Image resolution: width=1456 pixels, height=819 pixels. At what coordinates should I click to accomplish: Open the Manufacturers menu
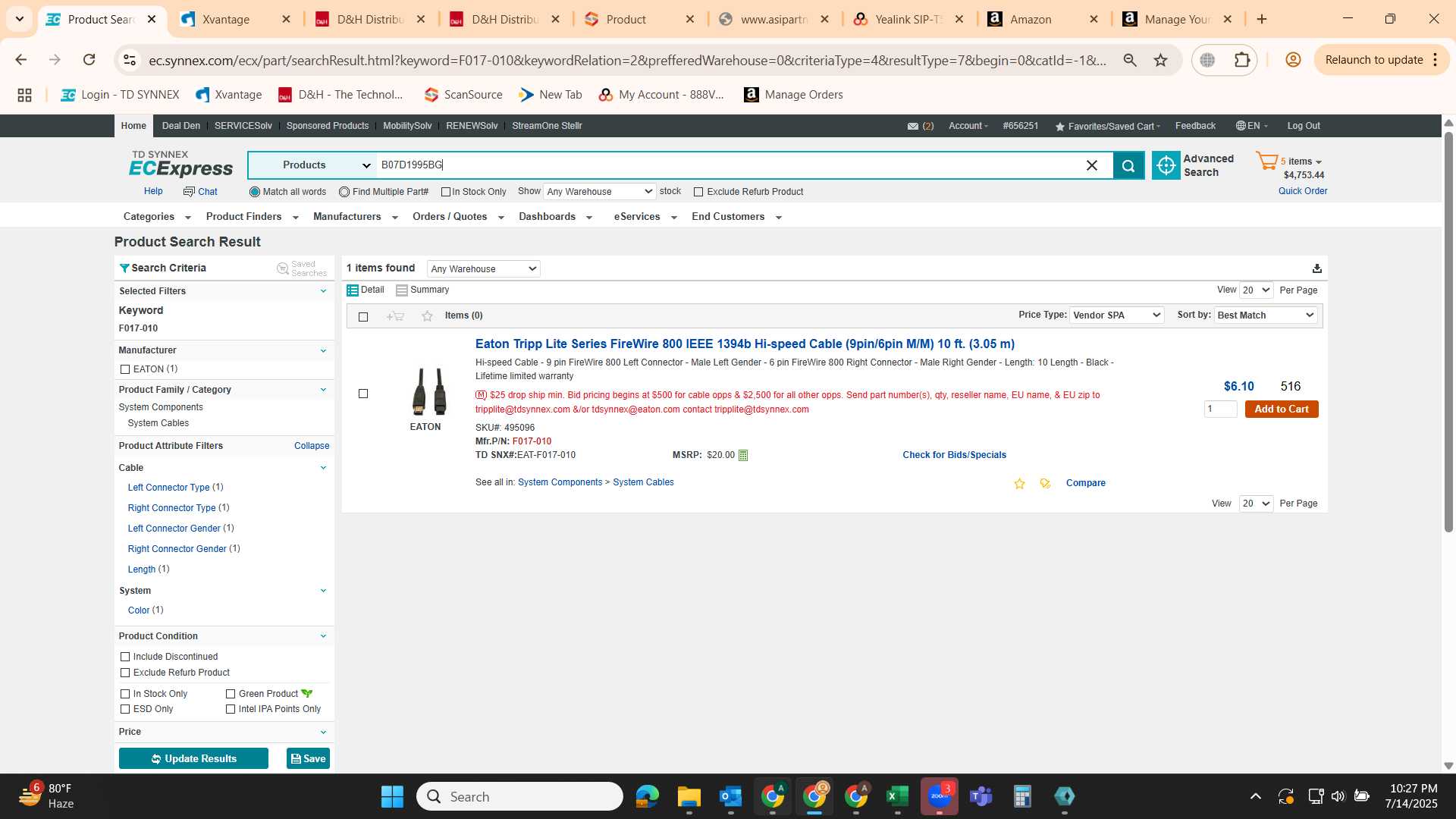click(x=355, y=217)
